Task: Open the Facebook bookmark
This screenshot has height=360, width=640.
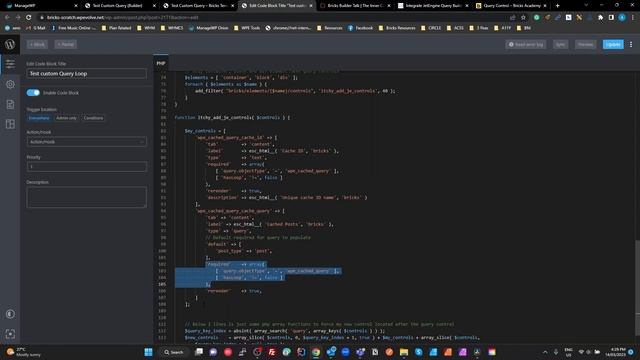Action: (360, 28)
